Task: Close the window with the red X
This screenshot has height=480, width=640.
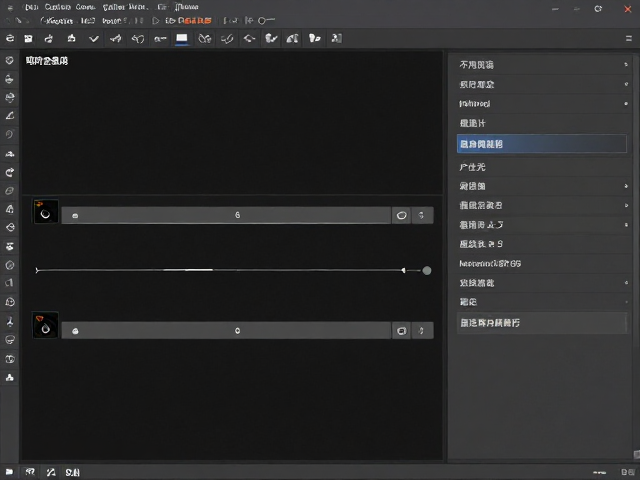Action: pos(627,9)
